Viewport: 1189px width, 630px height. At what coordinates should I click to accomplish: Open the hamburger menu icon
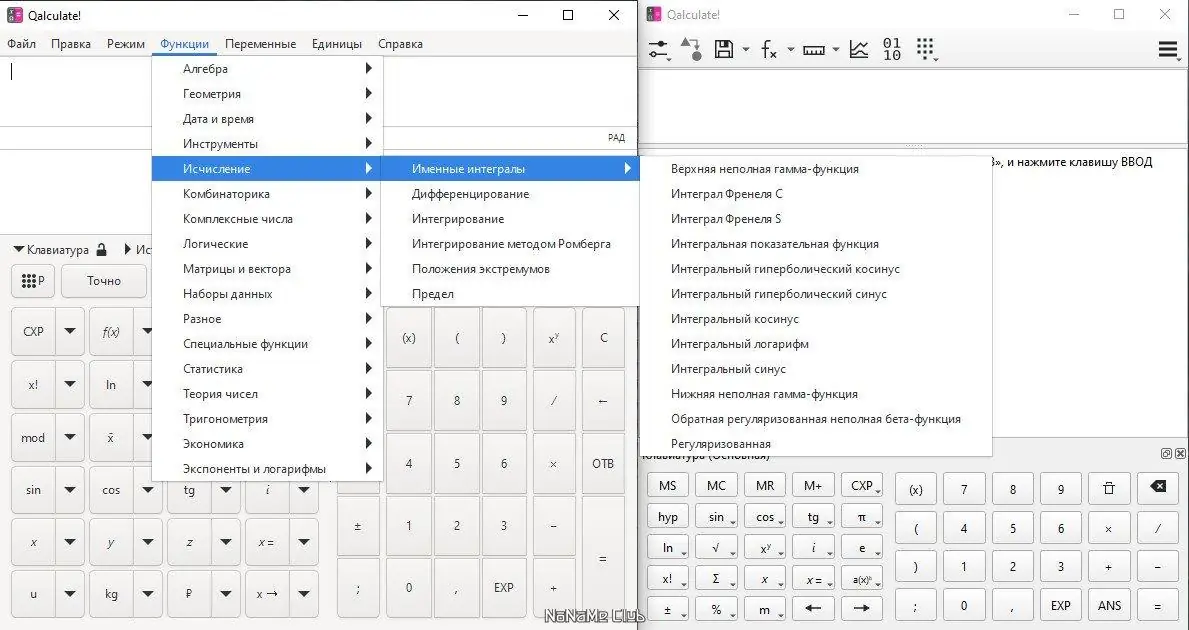(1169, 50)
